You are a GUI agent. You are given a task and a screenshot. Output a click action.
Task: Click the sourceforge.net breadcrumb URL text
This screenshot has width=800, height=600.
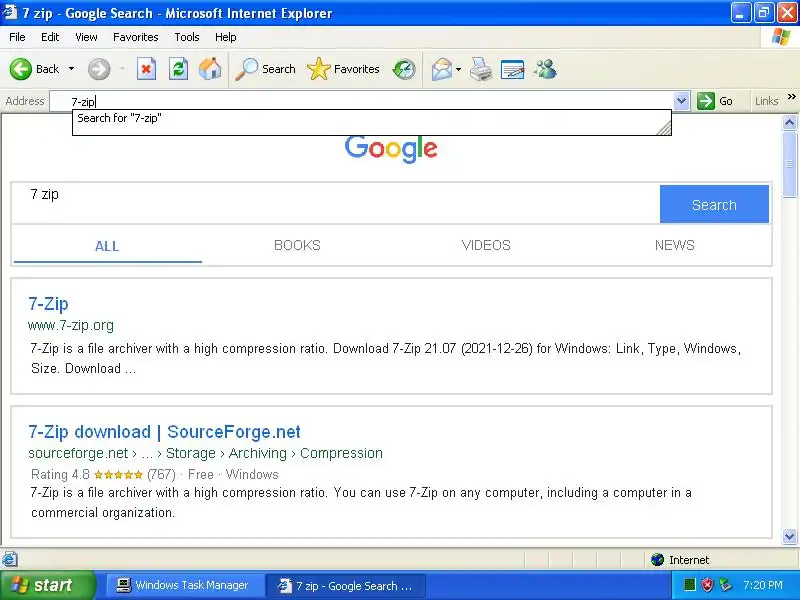(x=205, y=453)
